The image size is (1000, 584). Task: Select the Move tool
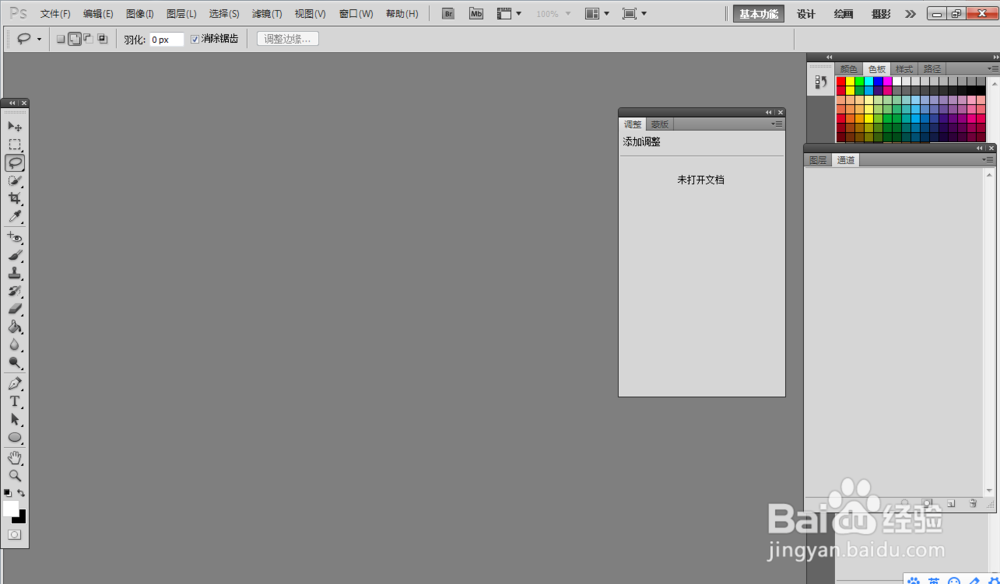[15, 126]
